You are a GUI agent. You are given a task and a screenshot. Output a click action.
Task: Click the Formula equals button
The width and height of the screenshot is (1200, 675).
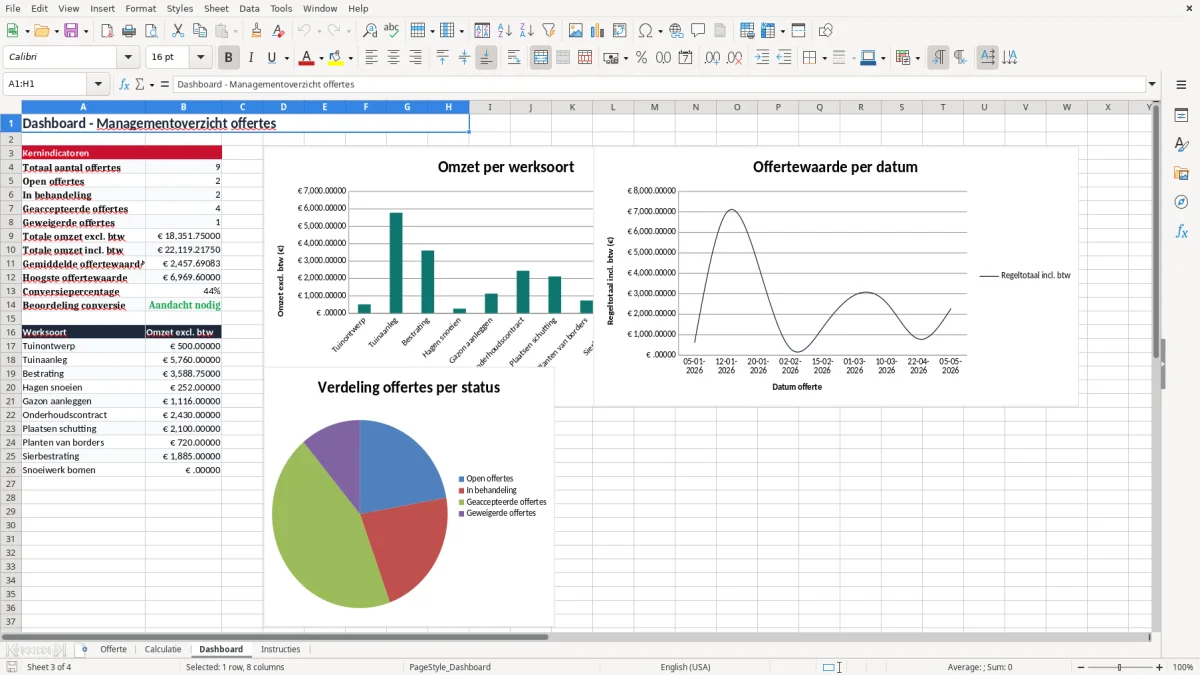[165, 85]
